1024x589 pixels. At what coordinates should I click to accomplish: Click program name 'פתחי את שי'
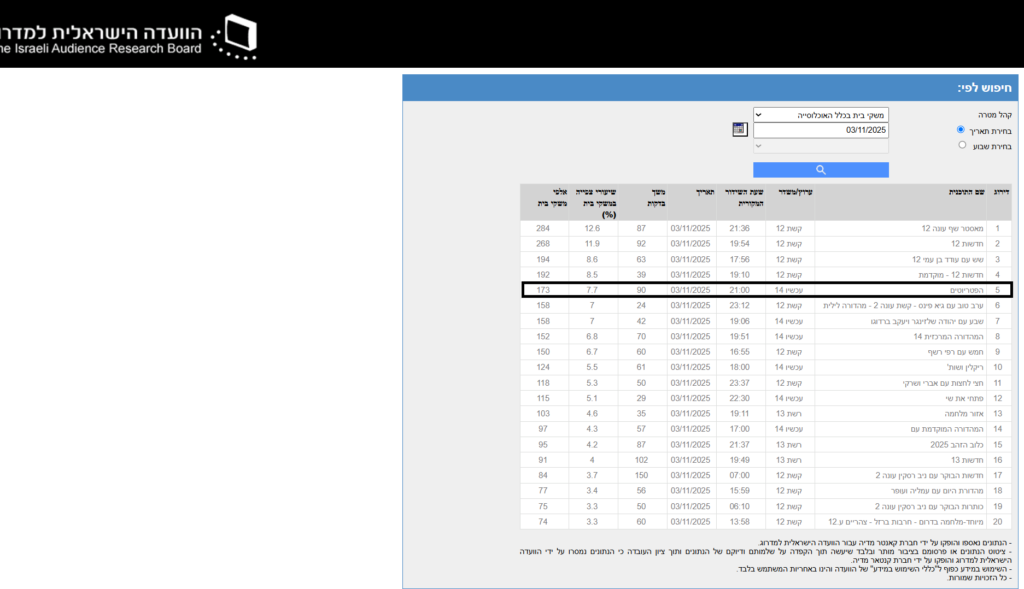tap(964, 398)
